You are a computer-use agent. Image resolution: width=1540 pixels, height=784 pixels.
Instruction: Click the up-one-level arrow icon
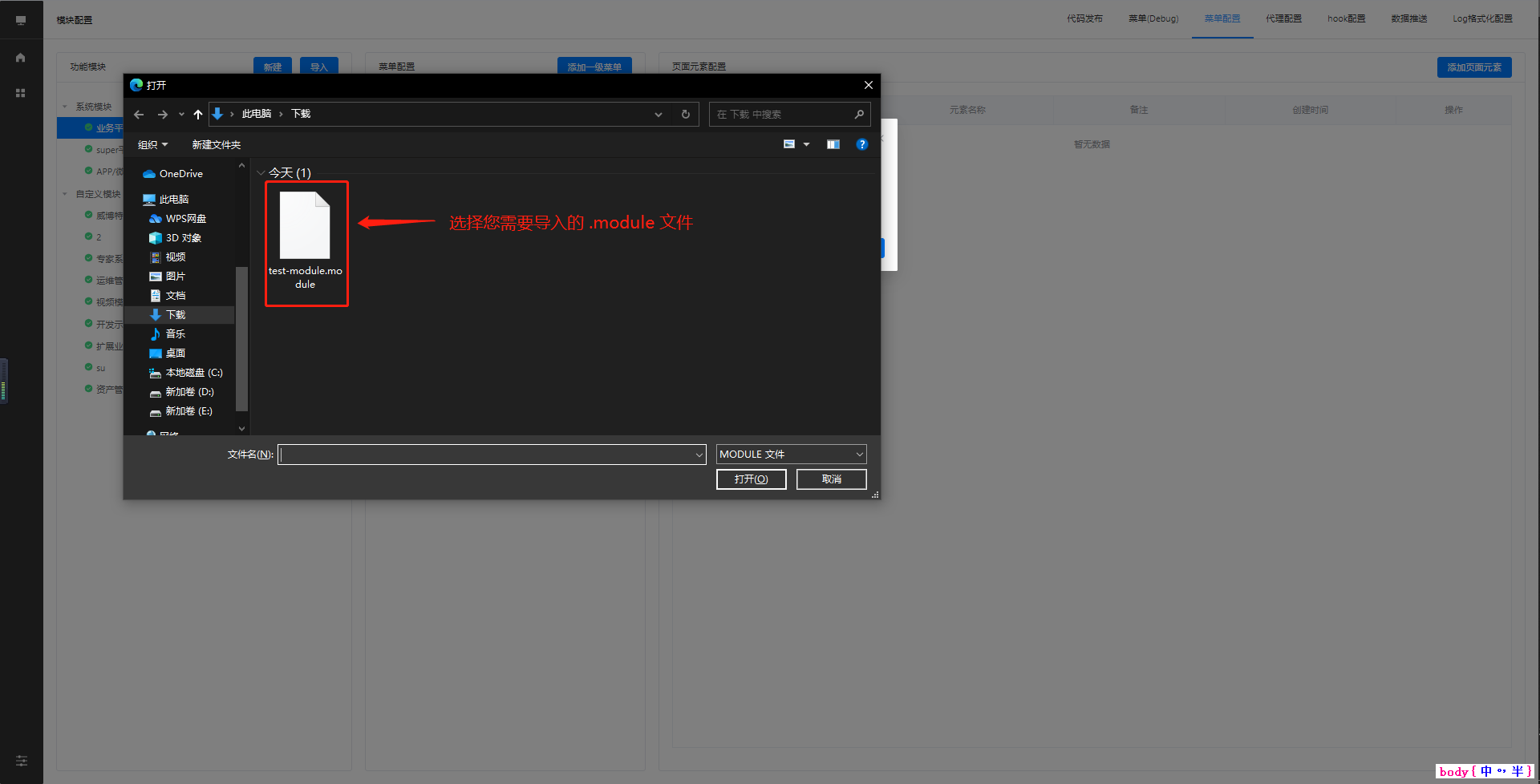[x=198, y=115]
